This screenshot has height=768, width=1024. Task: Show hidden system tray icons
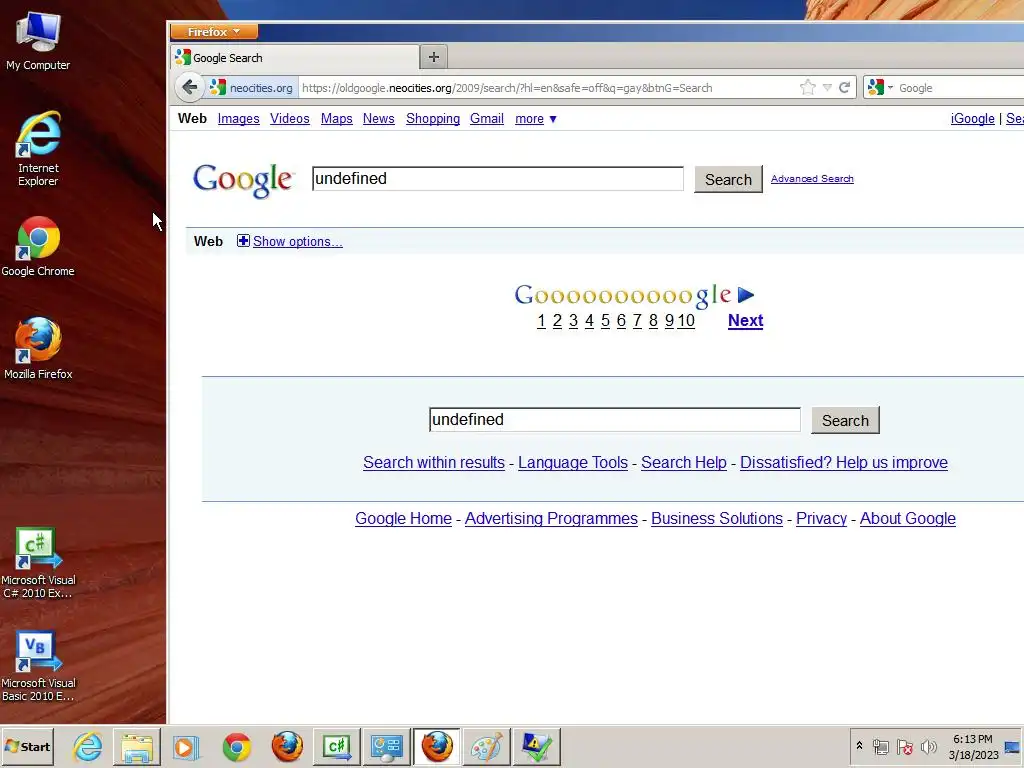(x=859, y=746)
